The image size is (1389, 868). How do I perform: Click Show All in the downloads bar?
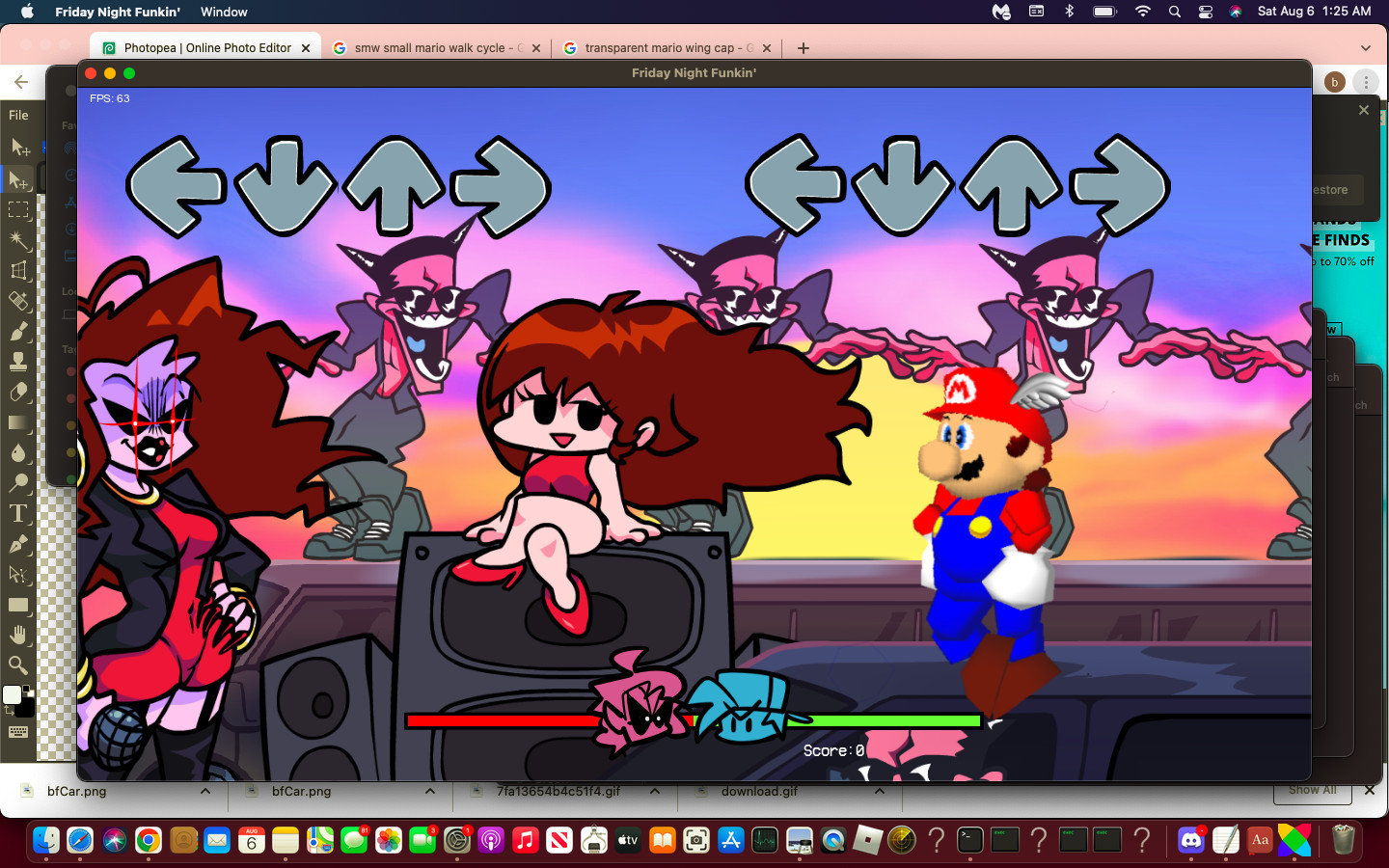coord(1313,790)
